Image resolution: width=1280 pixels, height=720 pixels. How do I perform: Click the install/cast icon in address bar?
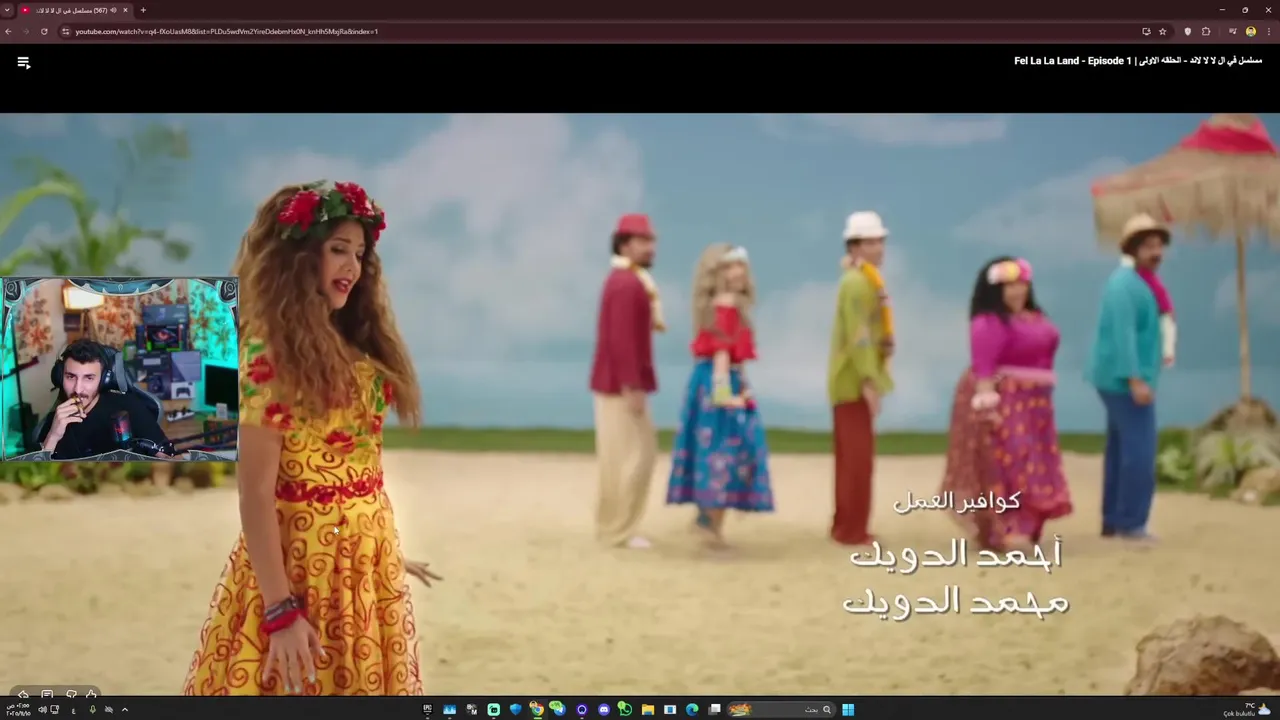1146,31
